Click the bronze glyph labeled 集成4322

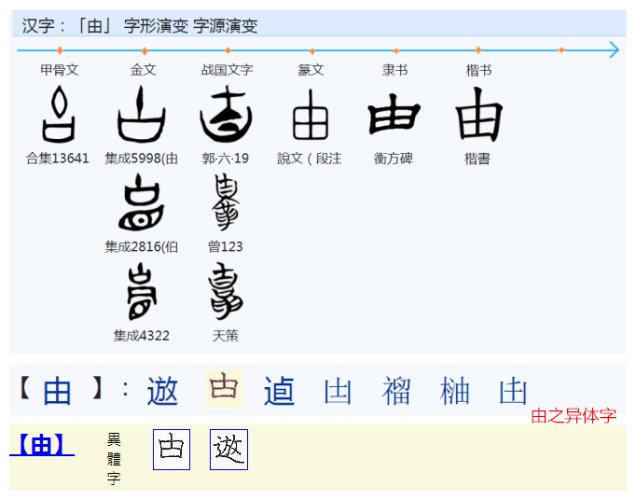141,291
